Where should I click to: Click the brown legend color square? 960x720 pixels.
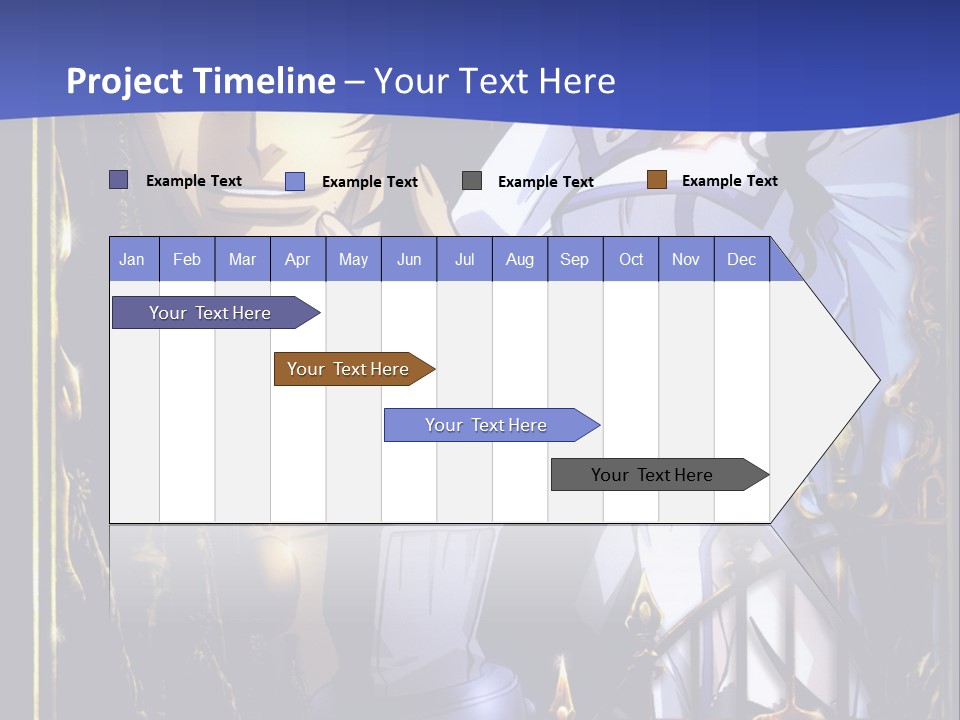click(656, 180)
